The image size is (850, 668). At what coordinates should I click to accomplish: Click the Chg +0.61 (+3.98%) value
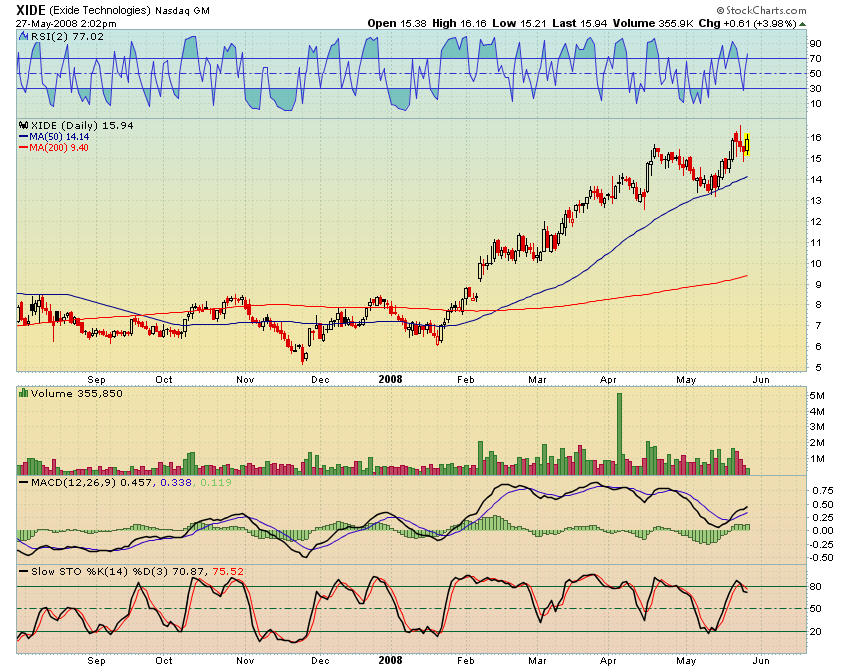click(748, 23)
